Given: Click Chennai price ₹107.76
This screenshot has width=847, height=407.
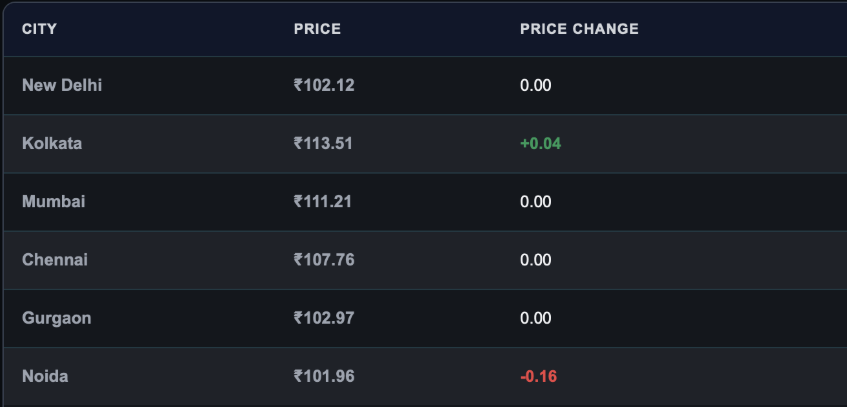Looking at the screenshot, I should pos(324,260).
